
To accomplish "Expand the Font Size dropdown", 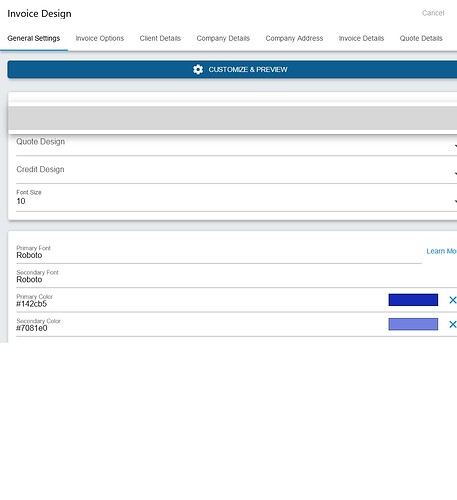I will click(x=237, y=198).
